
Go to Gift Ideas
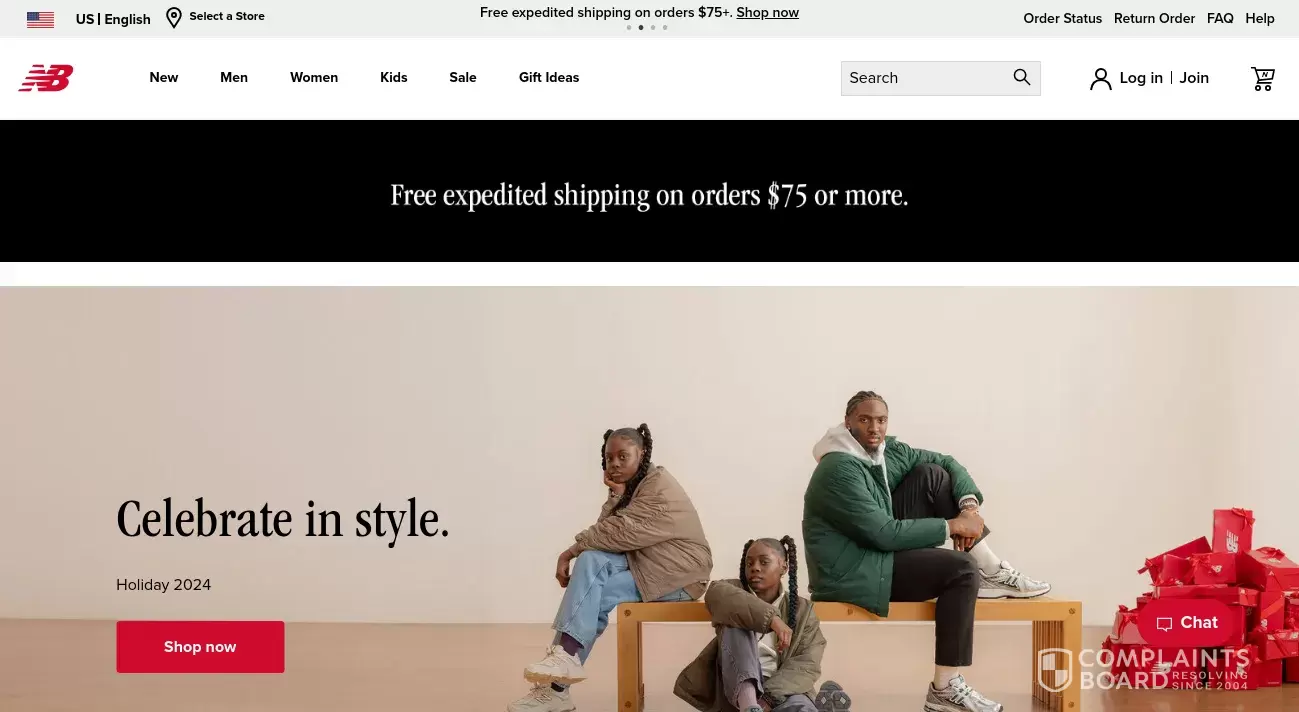coord(549,78)
